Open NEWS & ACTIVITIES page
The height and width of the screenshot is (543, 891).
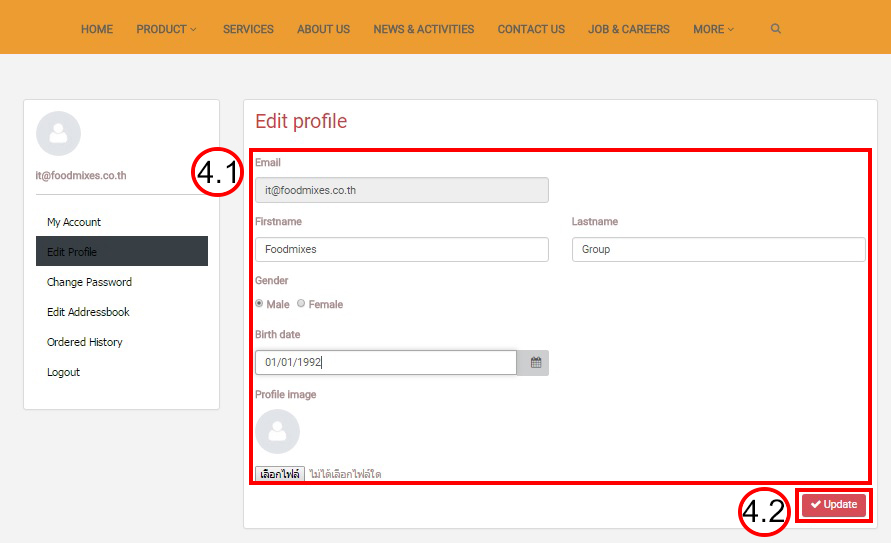(423, 29)
